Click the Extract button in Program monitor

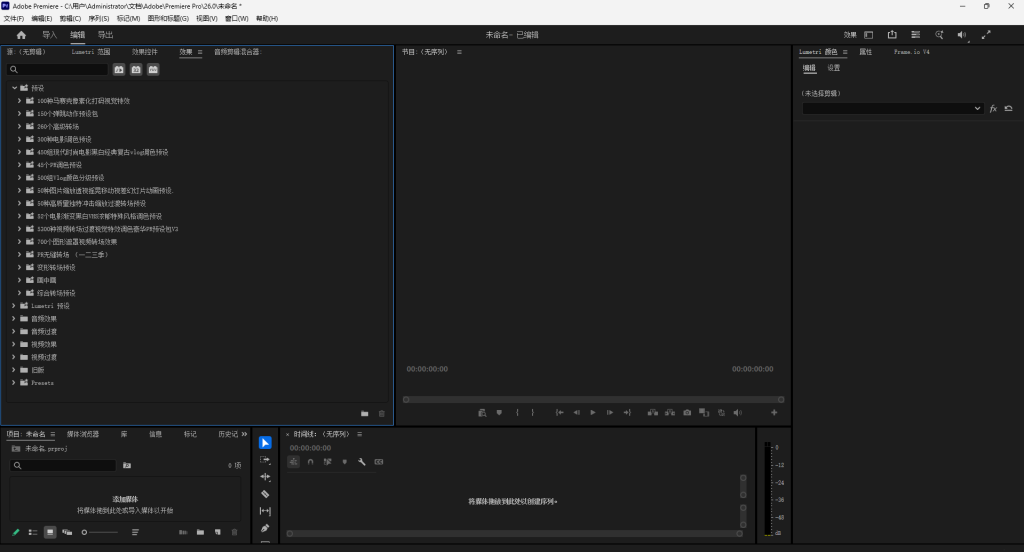pos(670,412)
